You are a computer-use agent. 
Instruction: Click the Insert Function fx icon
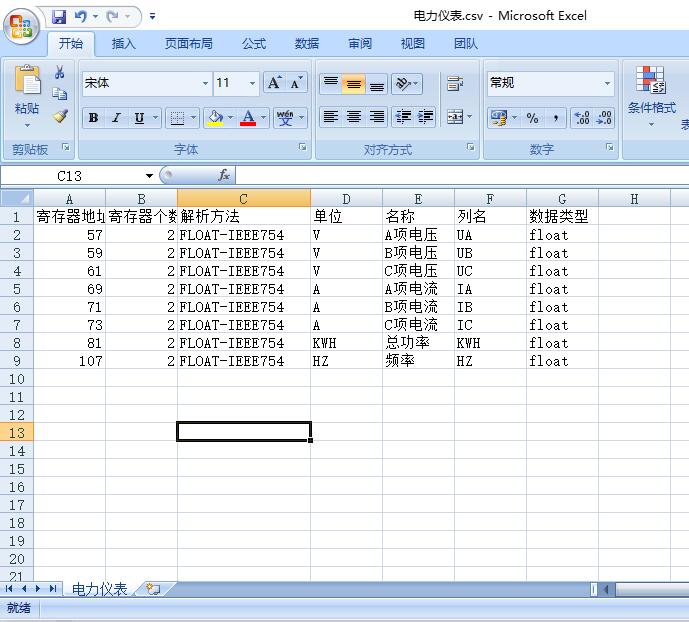click(x=224, y=175)
